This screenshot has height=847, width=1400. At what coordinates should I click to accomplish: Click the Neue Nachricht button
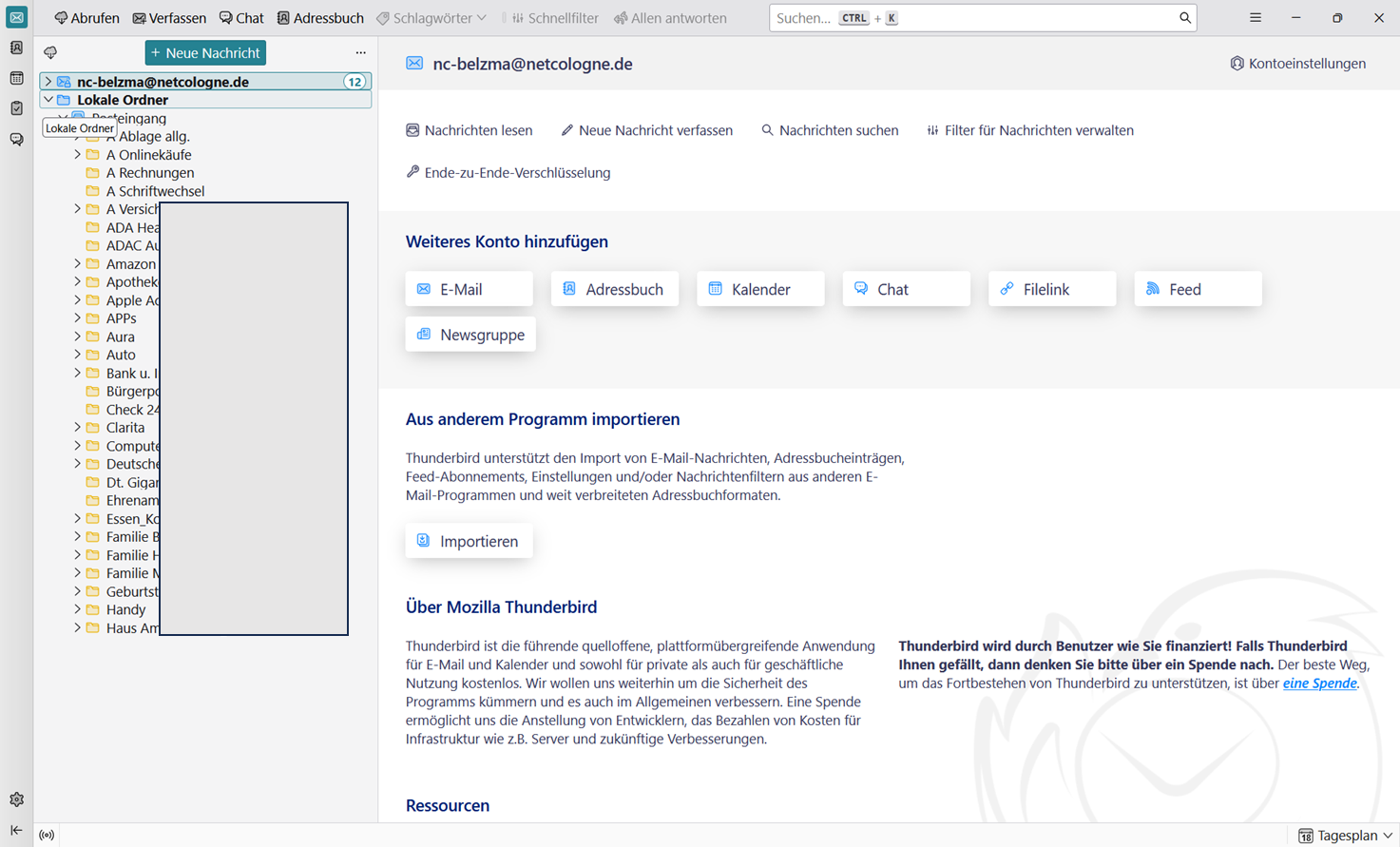205,53
